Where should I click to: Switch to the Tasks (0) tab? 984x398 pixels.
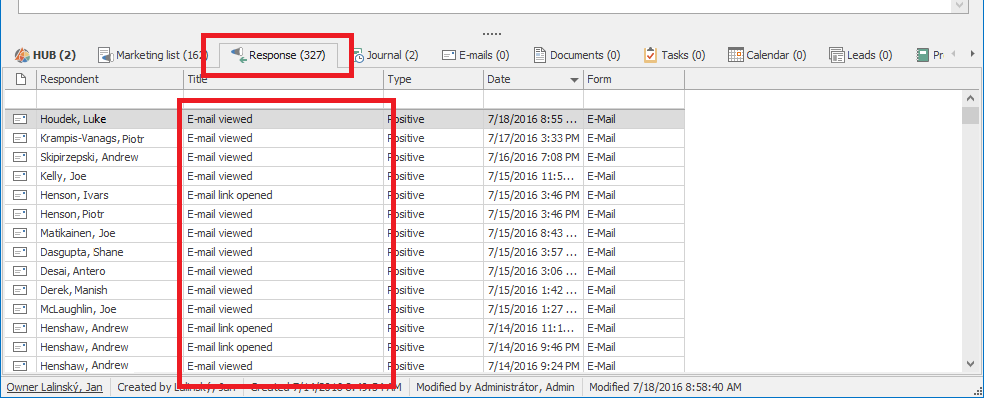[675, 55]
